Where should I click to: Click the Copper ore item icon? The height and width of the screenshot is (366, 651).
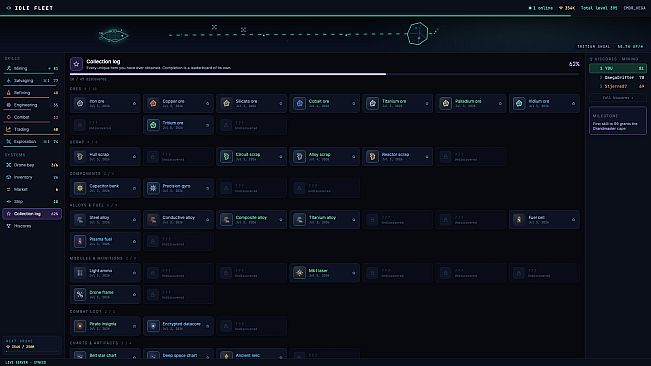pyautogui.click(x=153, y=103)
